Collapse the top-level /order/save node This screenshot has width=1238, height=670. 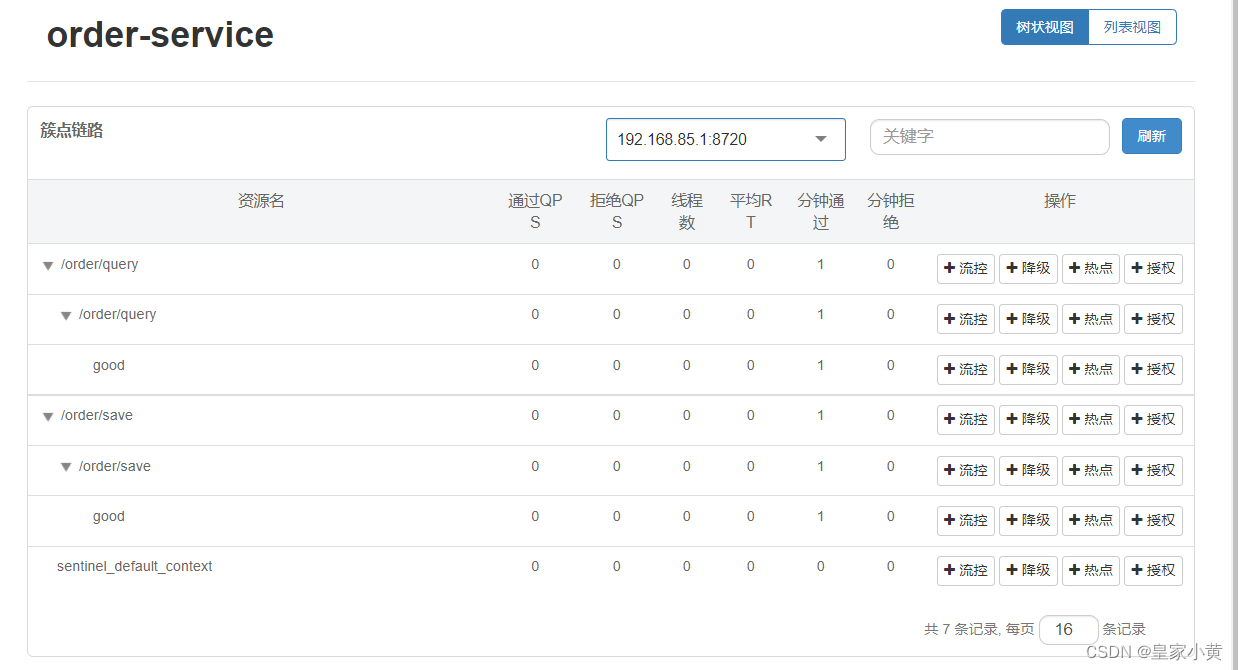47,417
